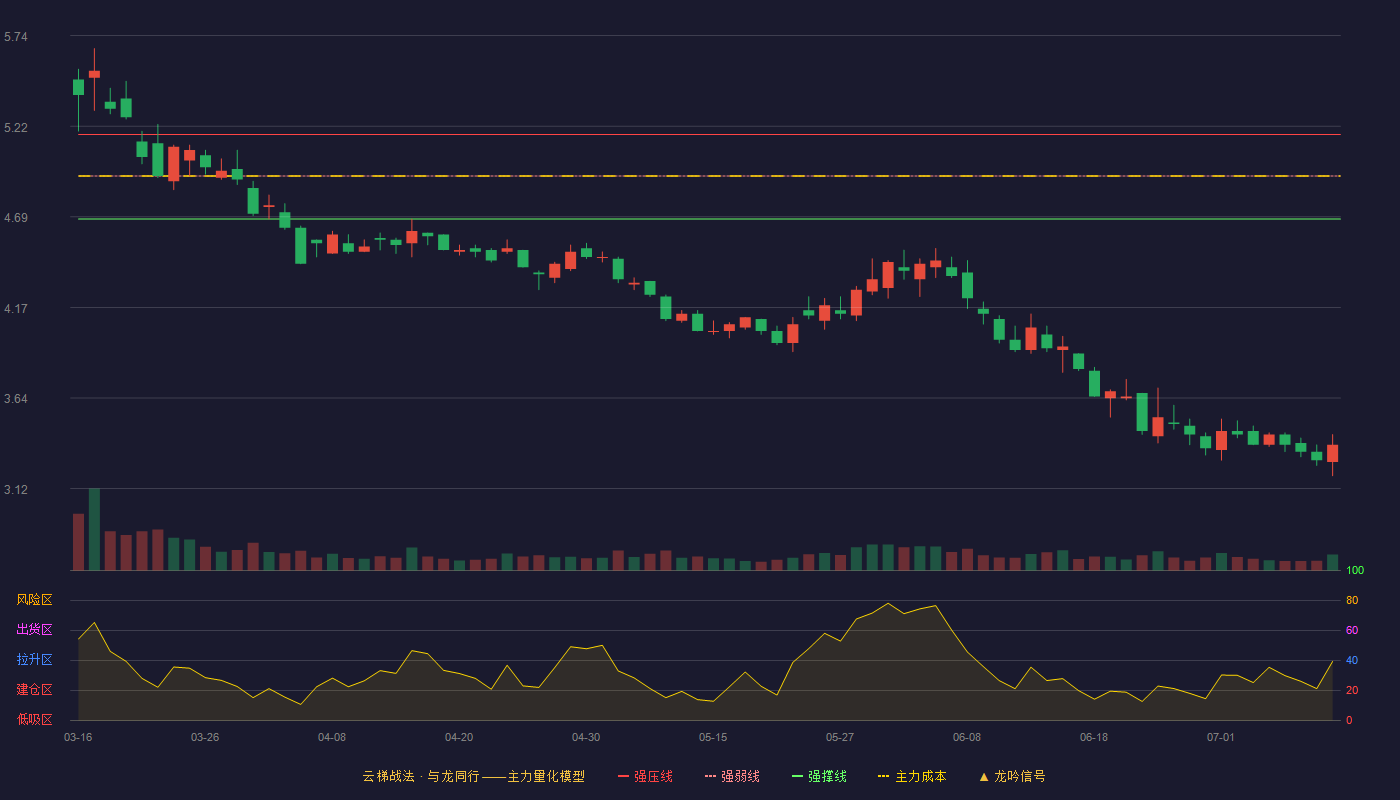Click the 3.12 price axis label
The height and width of the screenshot is (800, 1400).
click(16, 490)
